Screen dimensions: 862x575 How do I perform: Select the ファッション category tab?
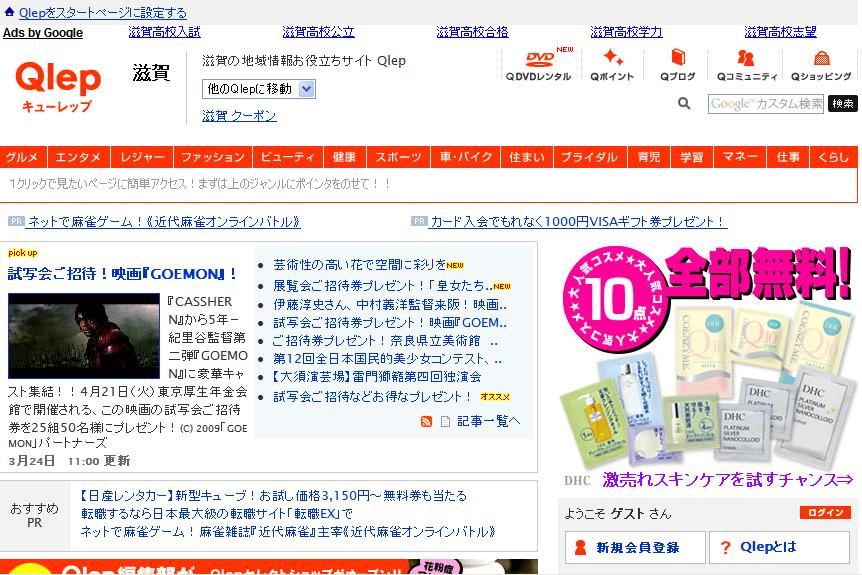click(213, 157)
